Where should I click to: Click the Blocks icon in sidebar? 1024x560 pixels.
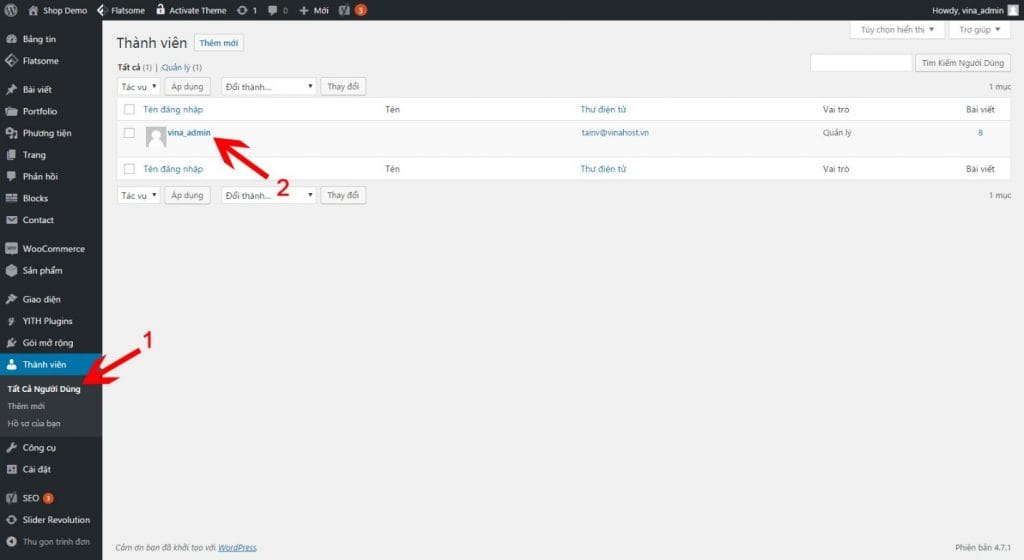point(11,198)
